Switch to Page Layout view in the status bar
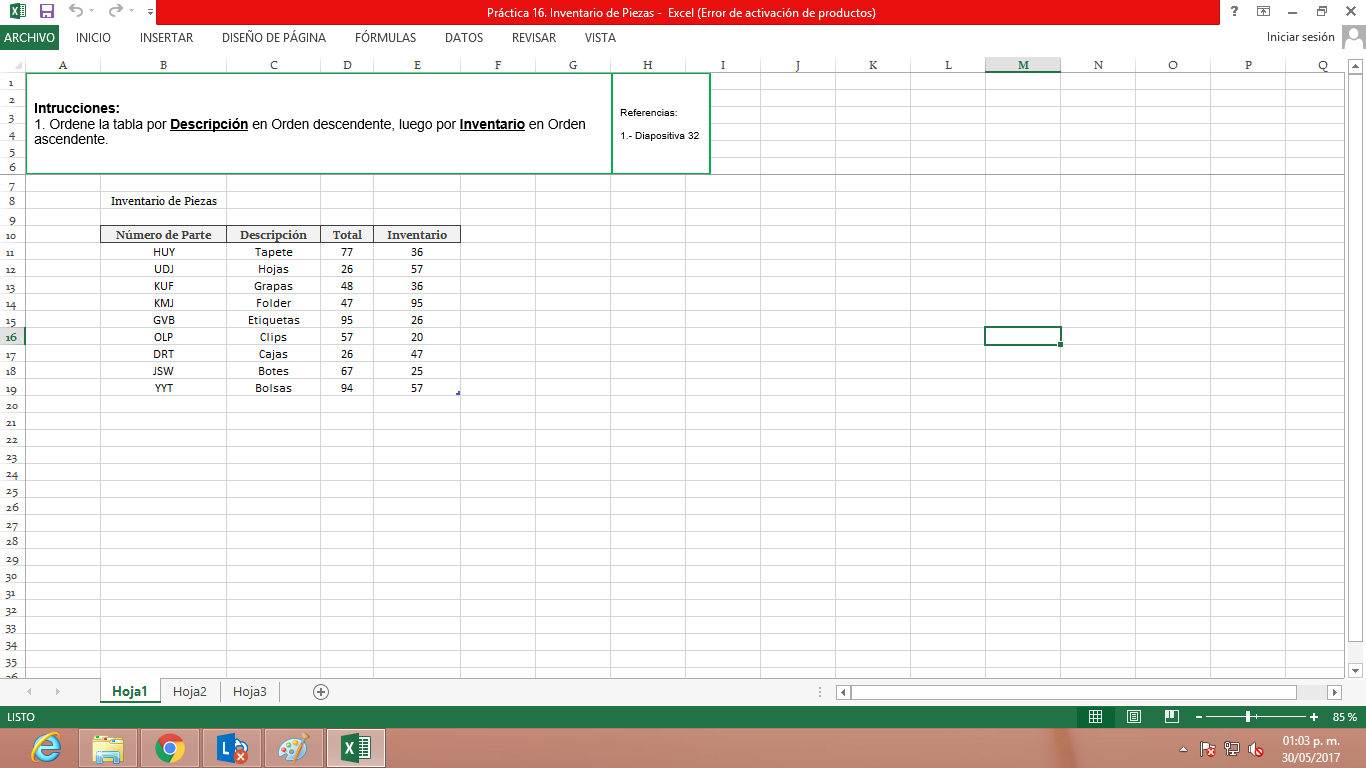Viewport: 1366px width, 768px height. click(x=1134, y=717)
